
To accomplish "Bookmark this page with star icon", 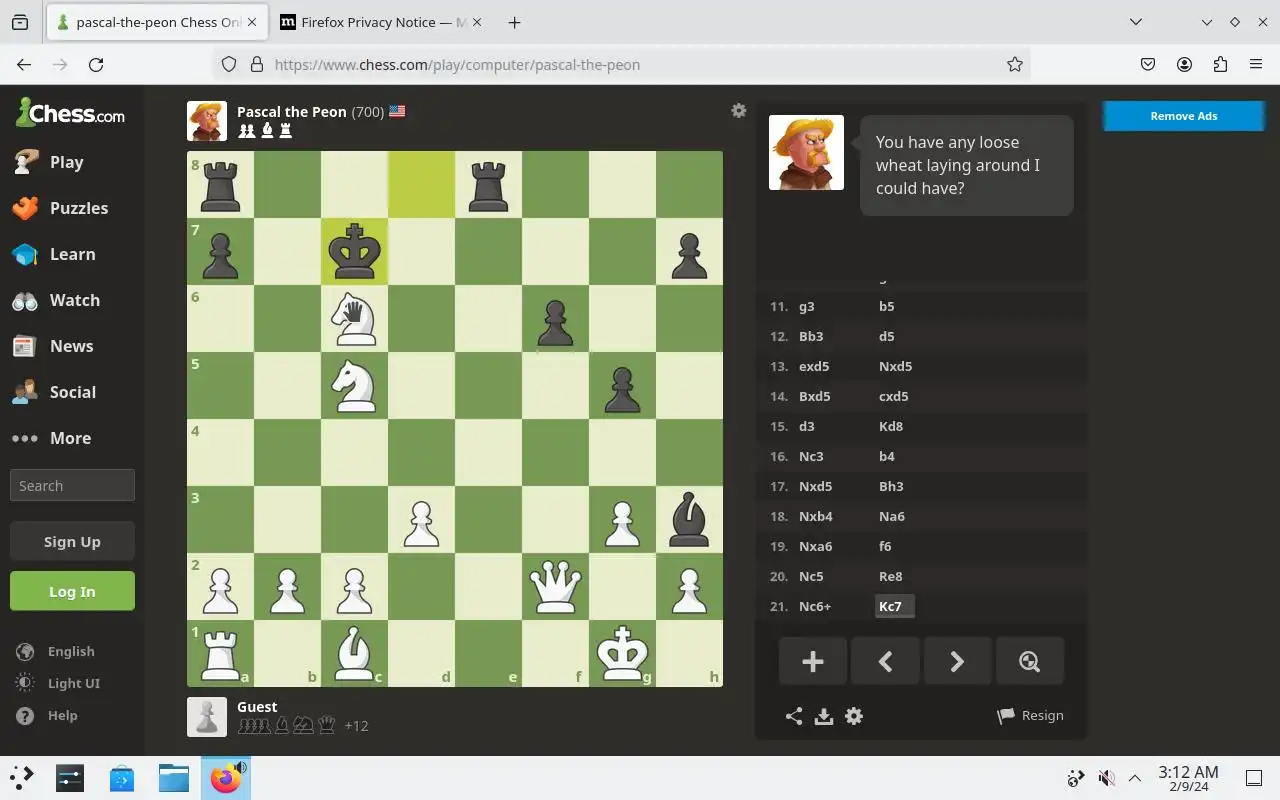I will point(1015,64).
